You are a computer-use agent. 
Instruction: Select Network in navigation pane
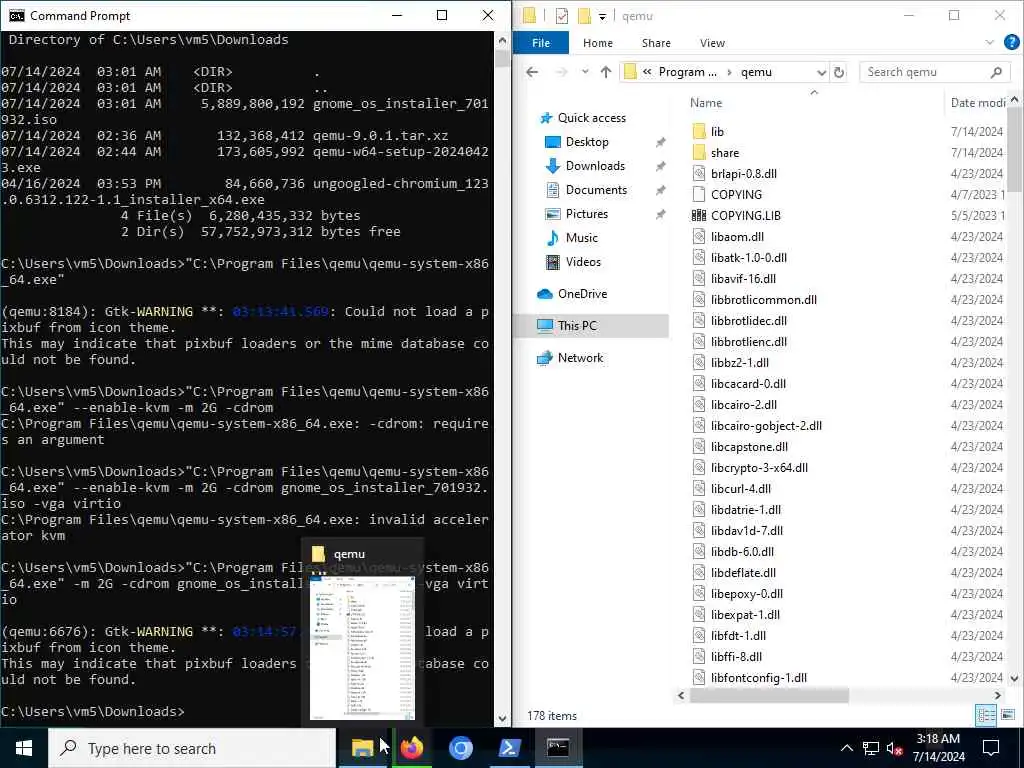580,357
